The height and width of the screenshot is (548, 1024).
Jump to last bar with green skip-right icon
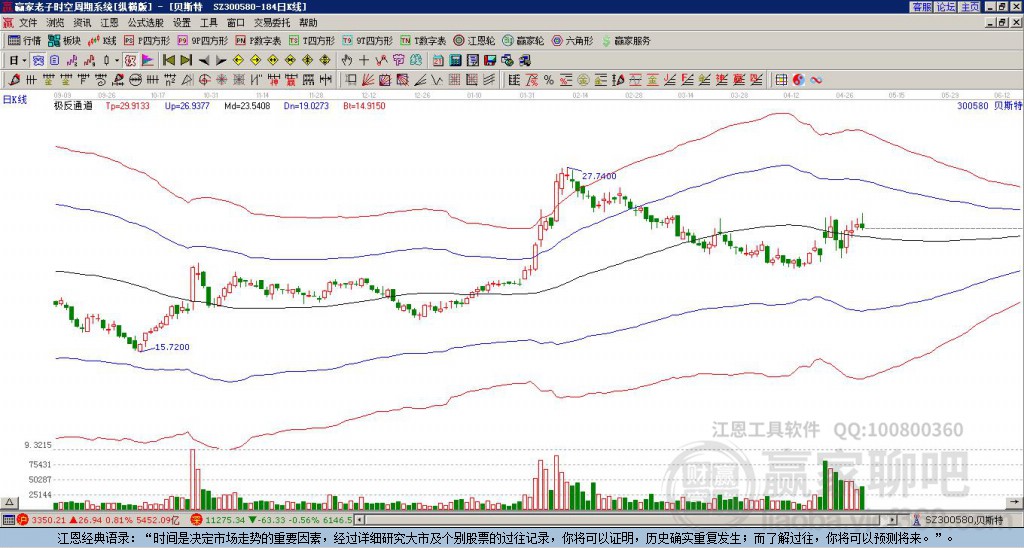coord(186,60)
